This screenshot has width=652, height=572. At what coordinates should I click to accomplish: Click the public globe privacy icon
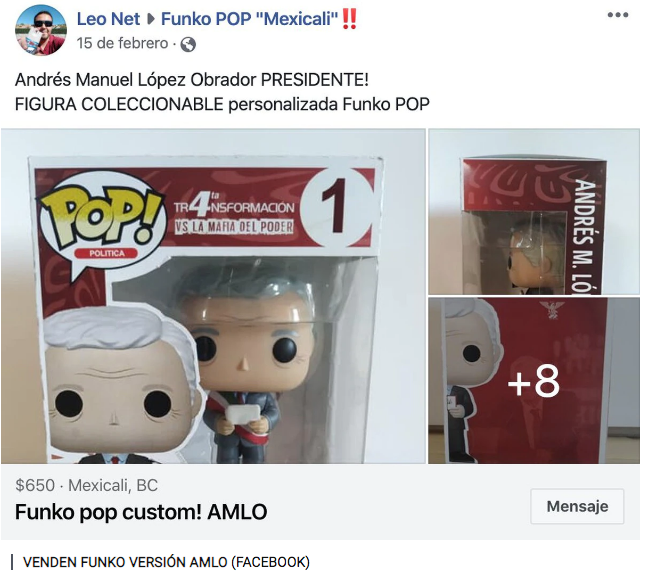pyautogui.click(x=188, y=44)
